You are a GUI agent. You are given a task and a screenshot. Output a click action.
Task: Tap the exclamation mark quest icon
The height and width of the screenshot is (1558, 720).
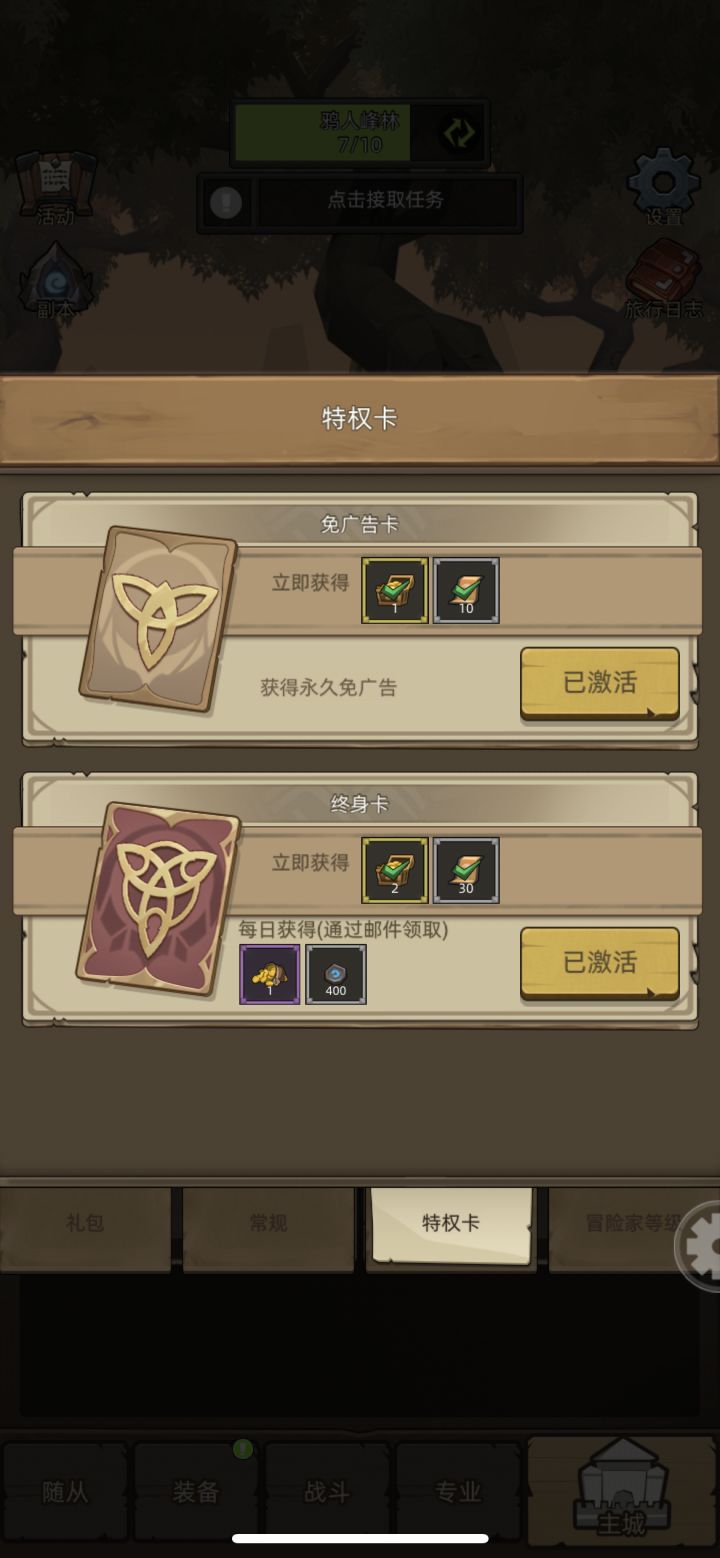tap(226, 203)
